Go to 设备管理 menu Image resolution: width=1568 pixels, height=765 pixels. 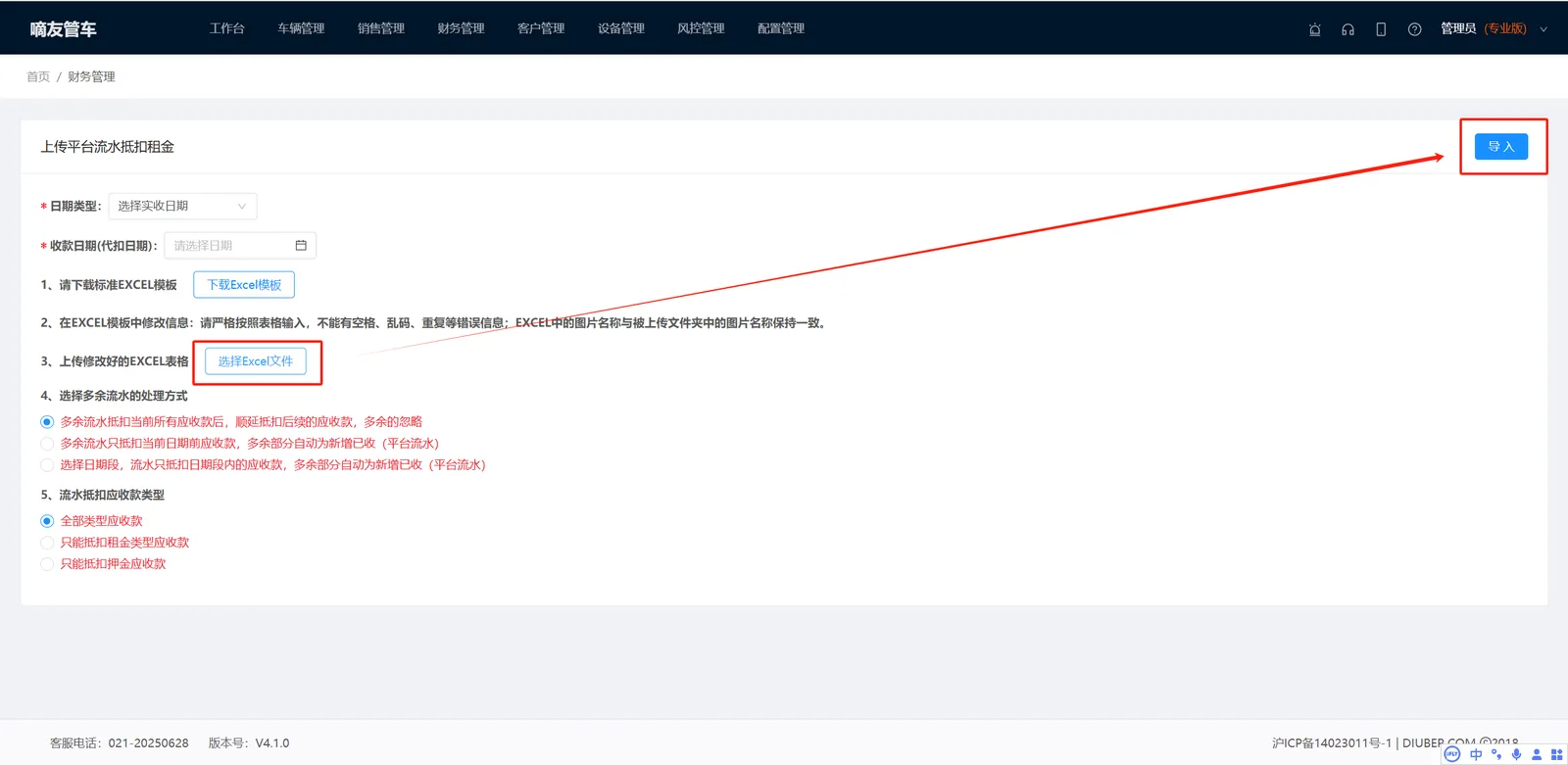(621, 28)
